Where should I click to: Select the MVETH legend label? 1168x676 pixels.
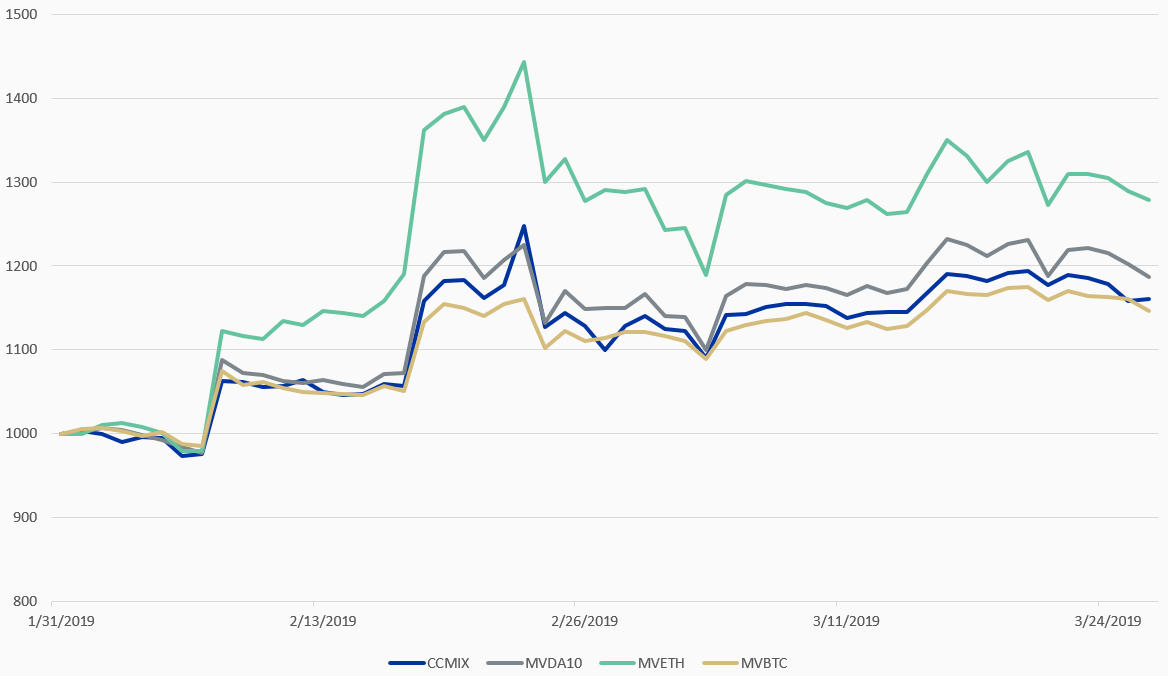tap(660, 662)
